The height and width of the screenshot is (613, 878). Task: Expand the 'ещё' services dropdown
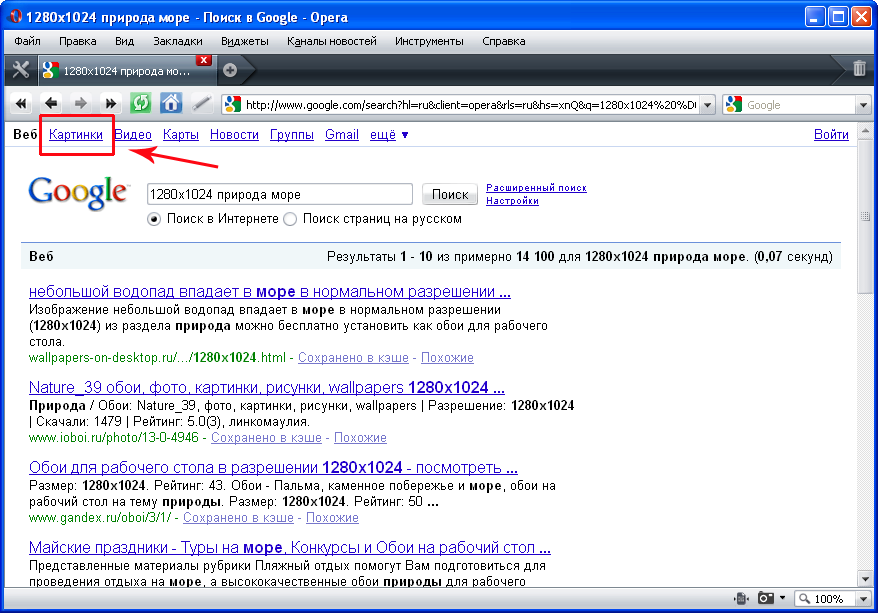pyautogui.click(x=389, y=135)
